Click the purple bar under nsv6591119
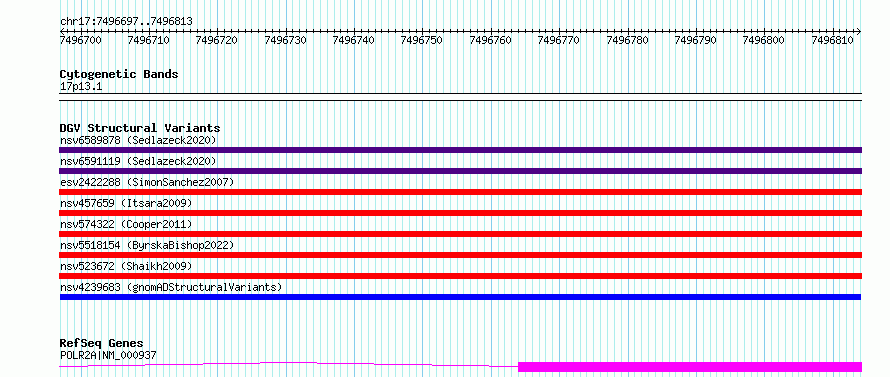Viewport: 890px width, 377px height. 460,171
